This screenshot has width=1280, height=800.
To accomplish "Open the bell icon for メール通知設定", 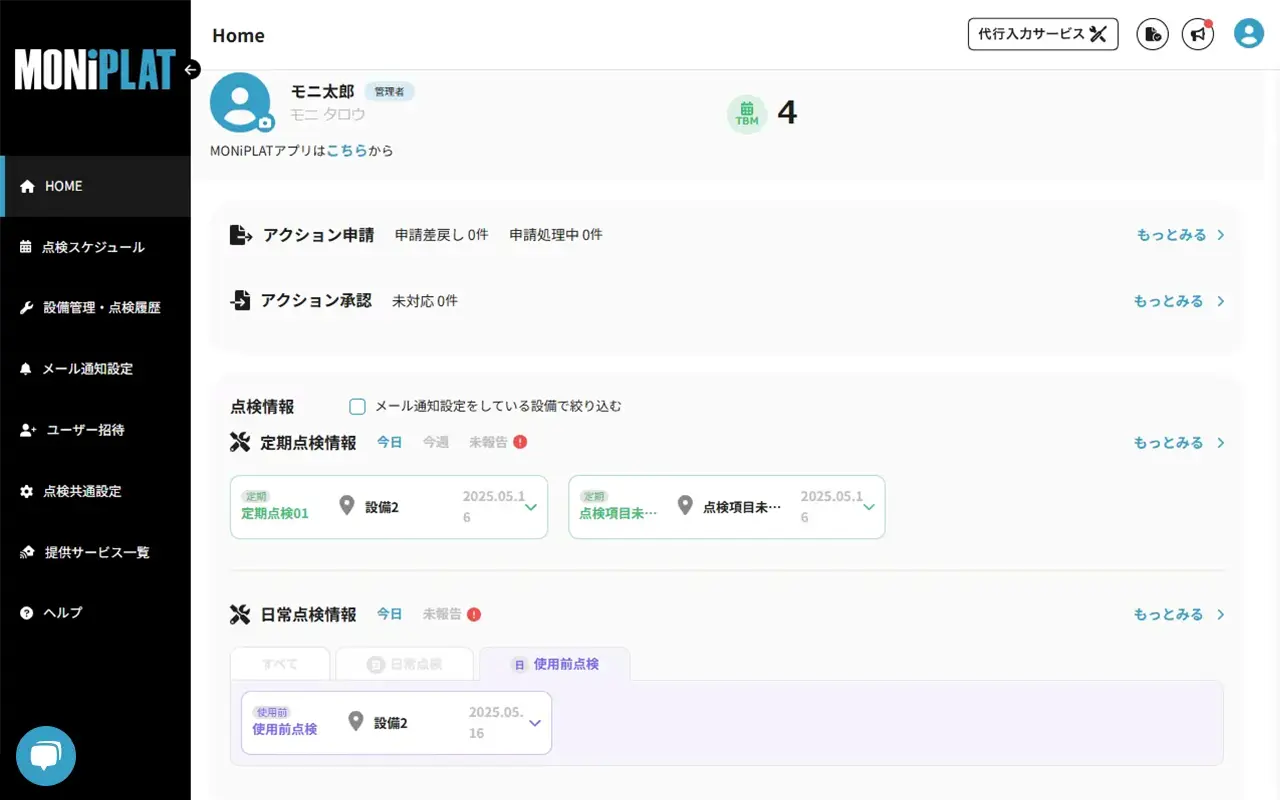I will click(28, 369).
